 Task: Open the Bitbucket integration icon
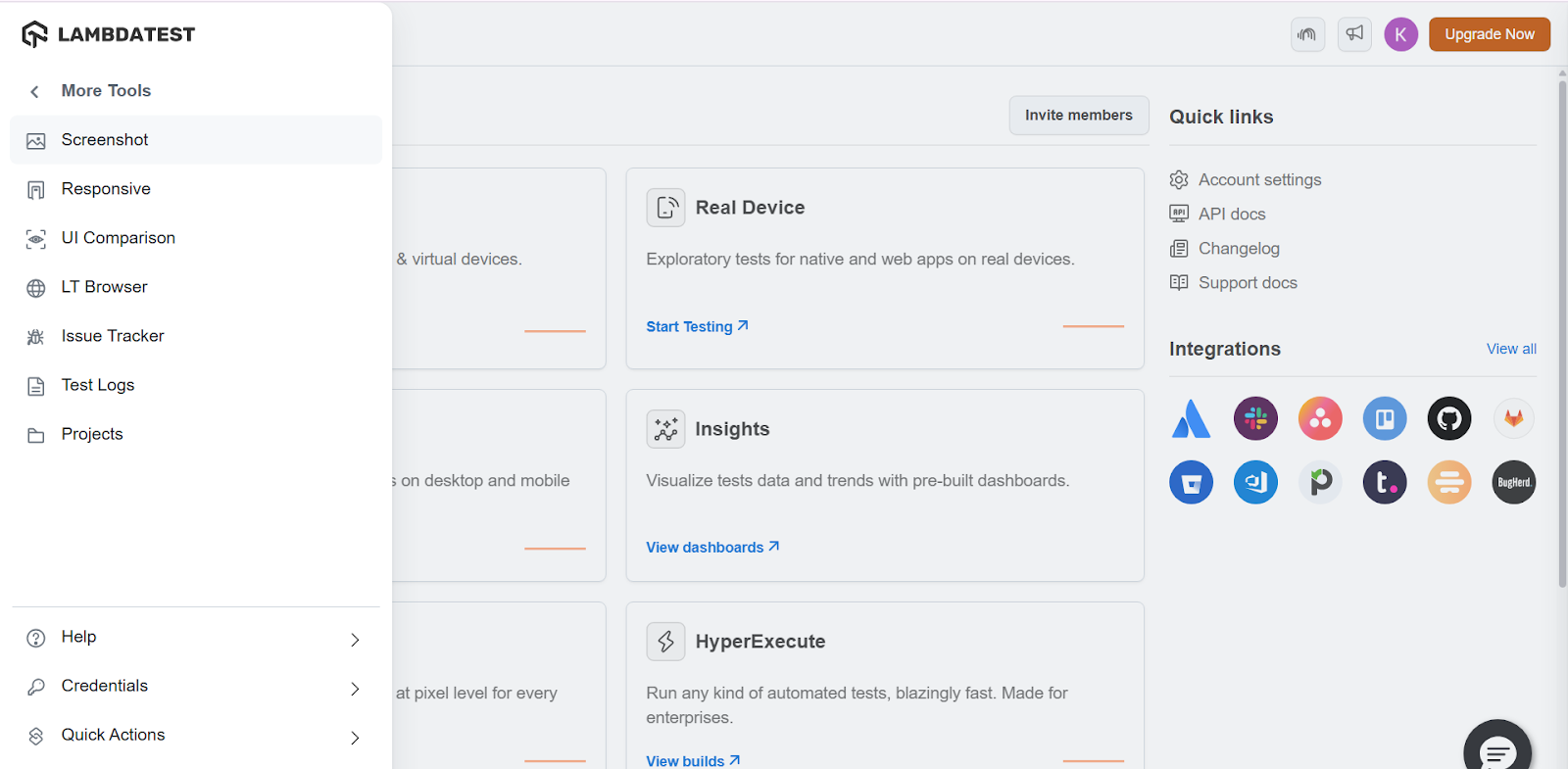tap(1191, 483)
